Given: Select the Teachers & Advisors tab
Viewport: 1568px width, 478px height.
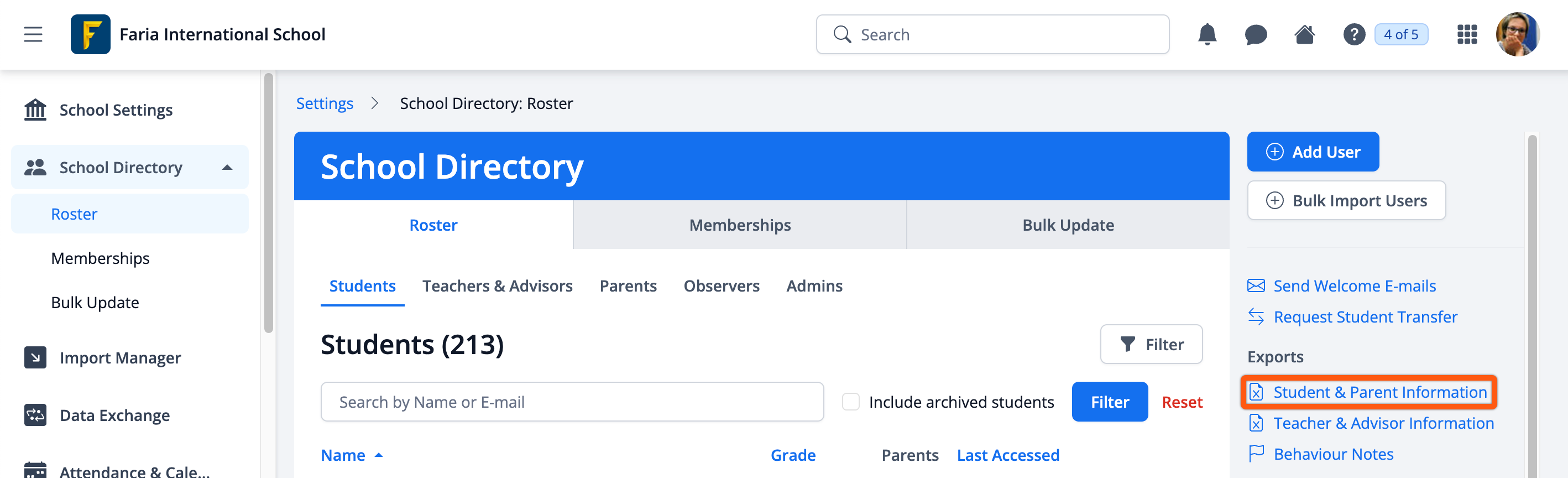Looking at the screenshot, I should tap(496, 285).
